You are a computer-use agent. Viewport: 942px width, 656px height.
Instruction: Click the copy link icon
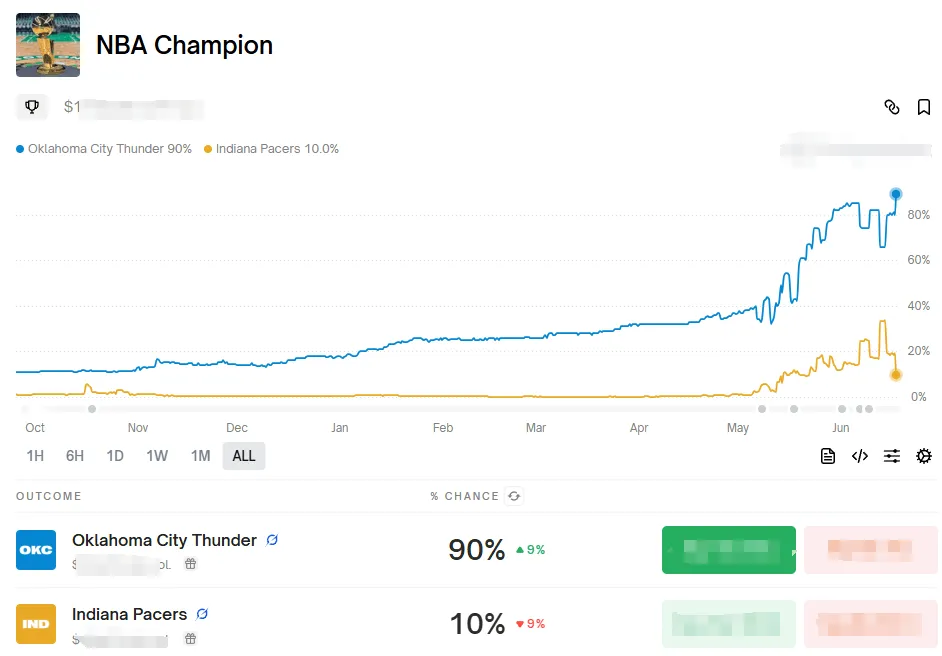pyautogui.click(x=892, y=108)
